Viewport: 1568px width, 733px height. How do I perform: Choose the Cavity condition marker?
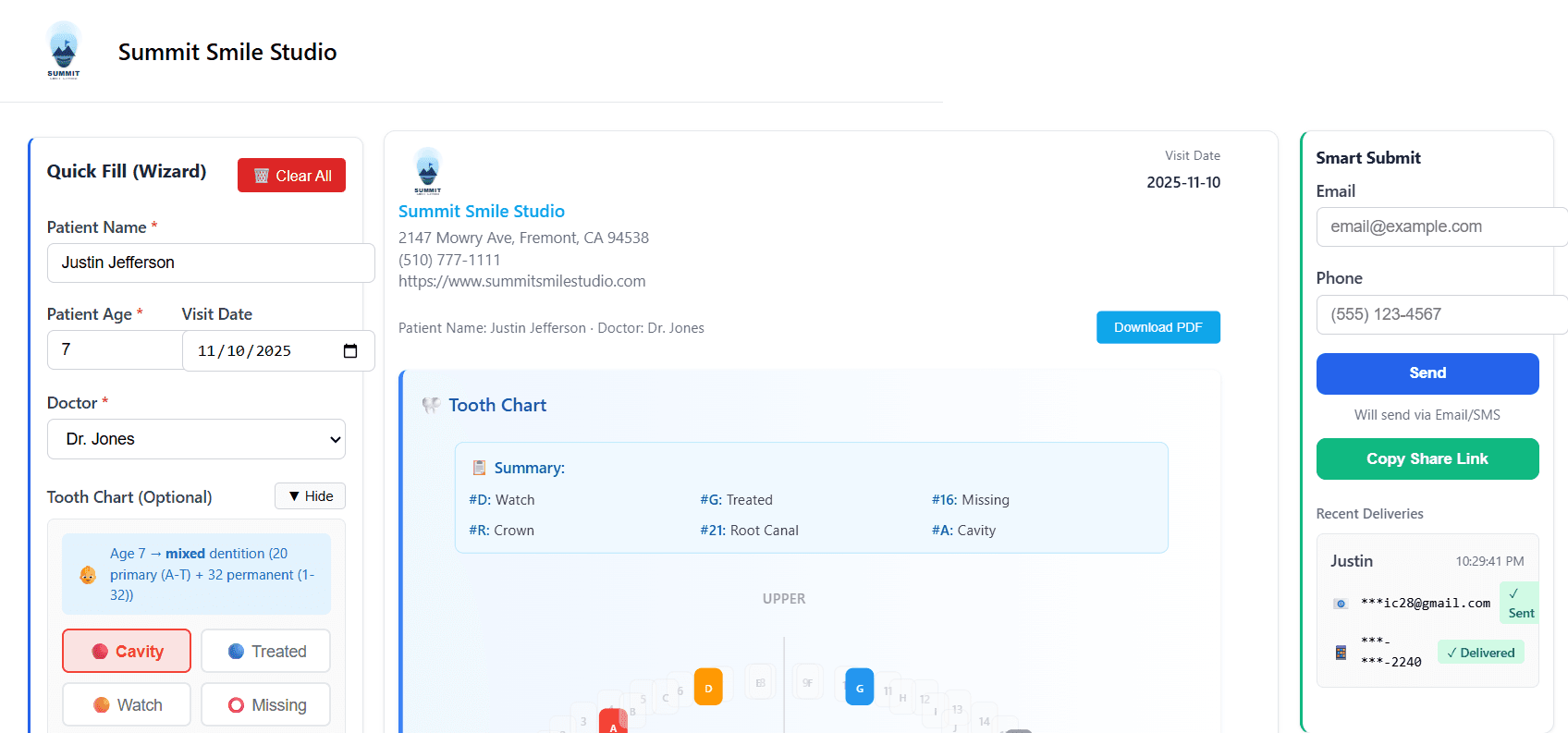pos(127,651)
